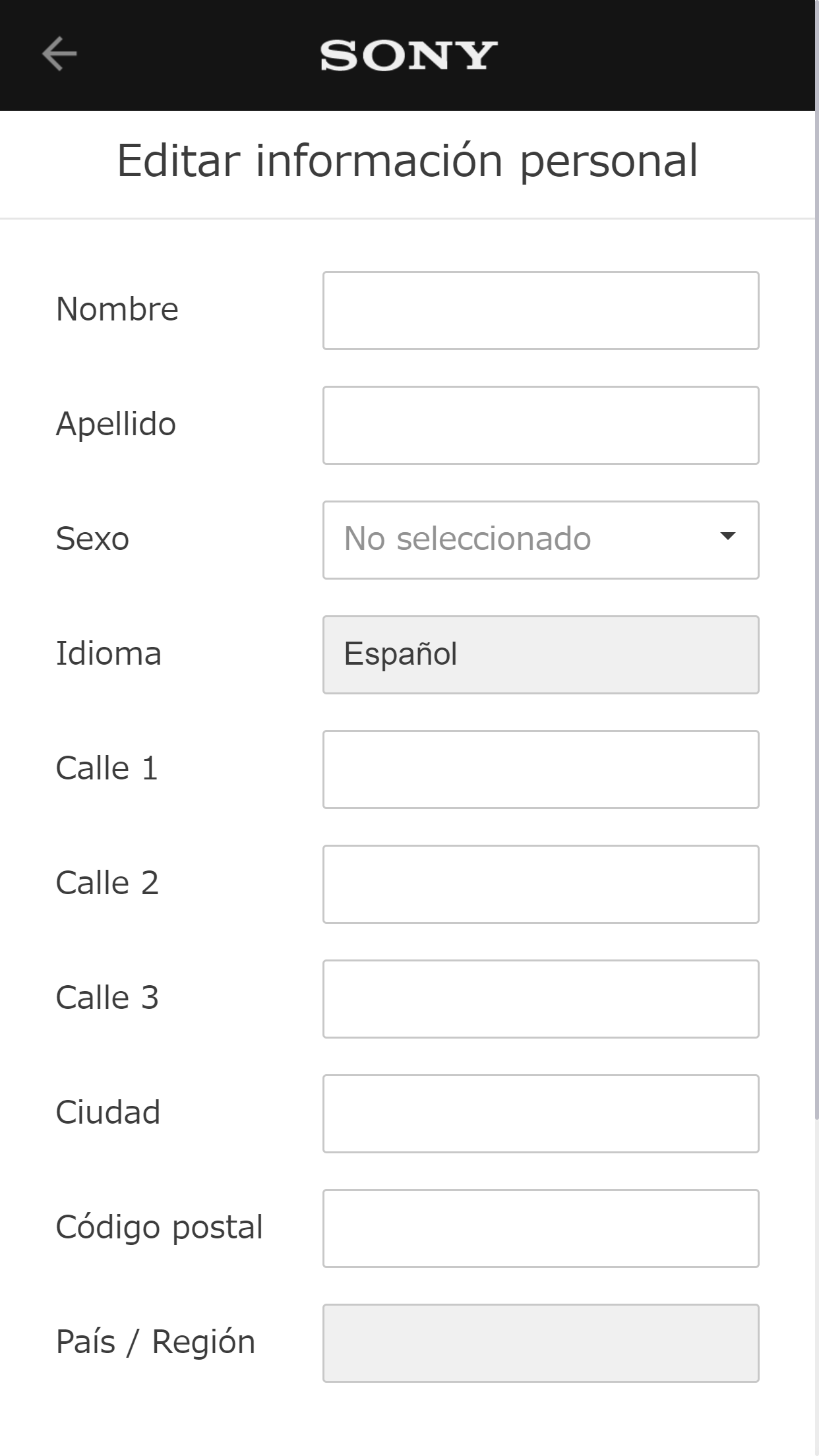Click the Nombre input field
The width and height of the screenshot is (819, 1456).
541,311
